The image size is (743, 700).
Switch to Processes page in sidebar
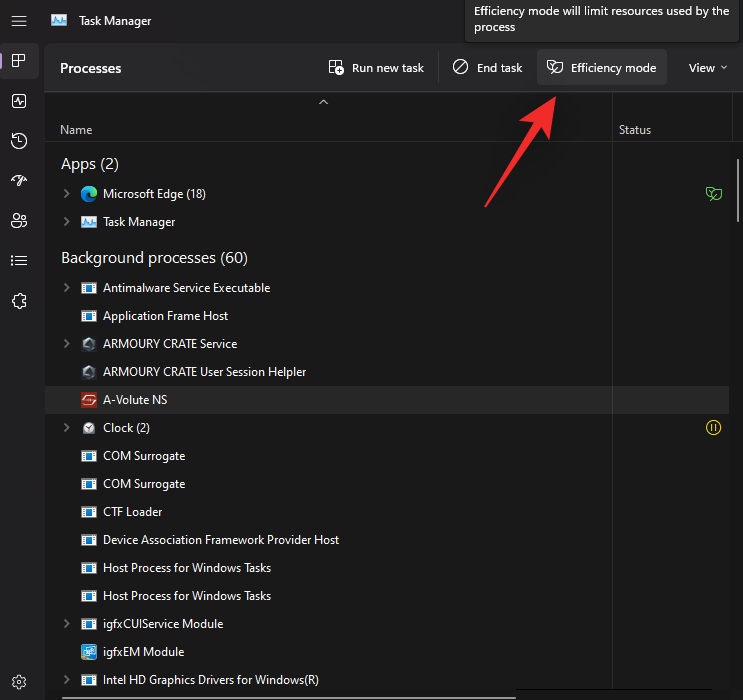pyautogui.click(x=19, y=61)
